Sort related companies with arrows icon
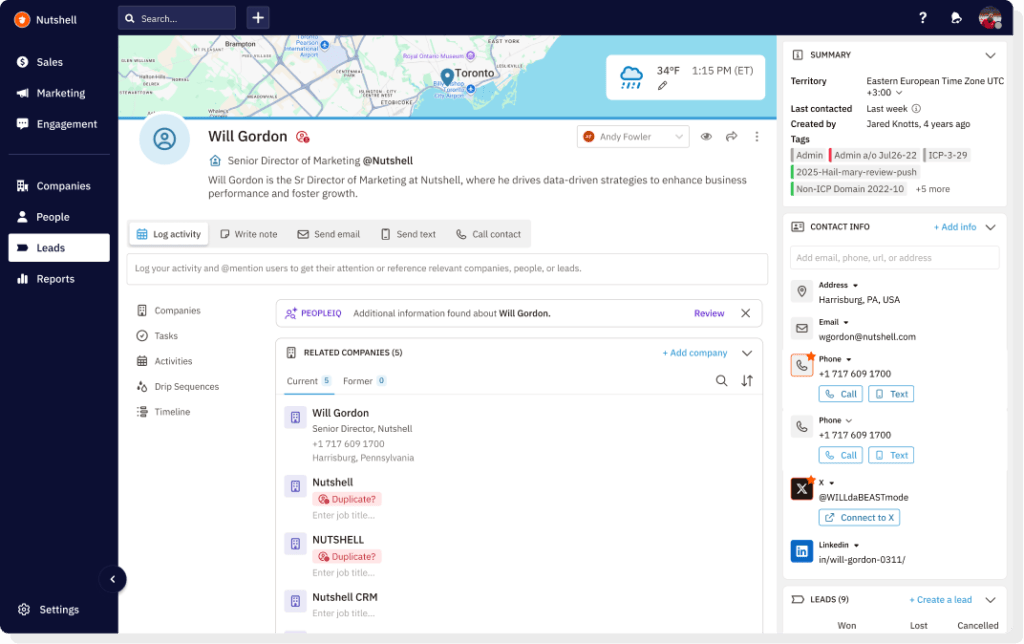 (747, 380)
